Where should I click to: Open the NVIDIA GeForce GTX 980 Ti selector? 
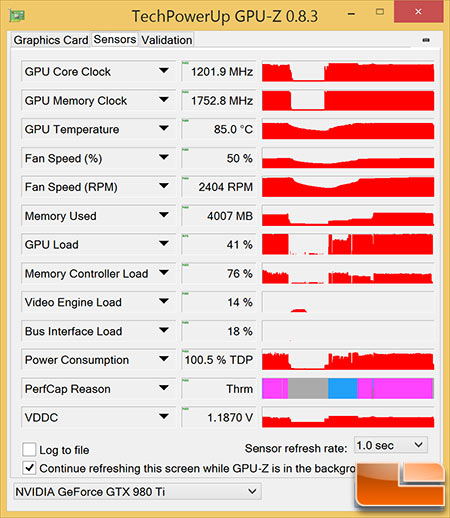pos(137,492)
